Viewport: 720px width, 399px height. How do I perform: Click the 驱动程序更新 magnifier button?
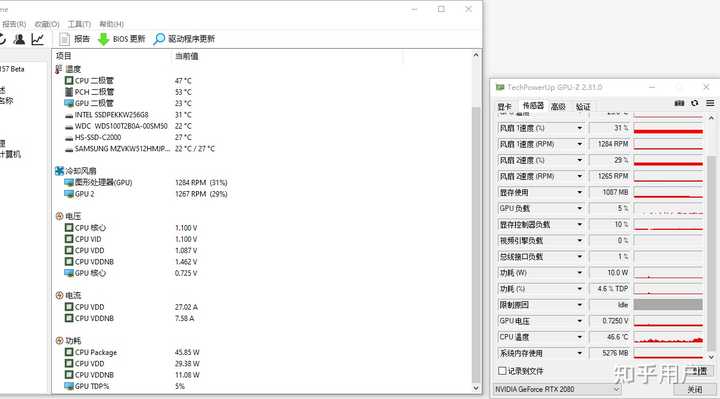tap(184, 39)
